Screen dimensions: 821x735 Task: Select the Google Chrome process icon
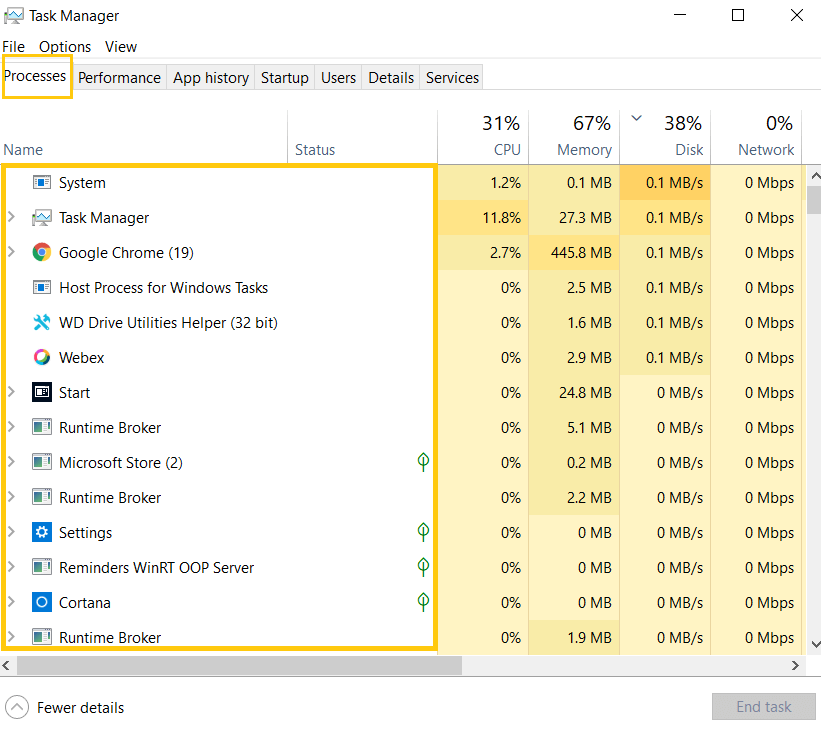coord(41,252)
